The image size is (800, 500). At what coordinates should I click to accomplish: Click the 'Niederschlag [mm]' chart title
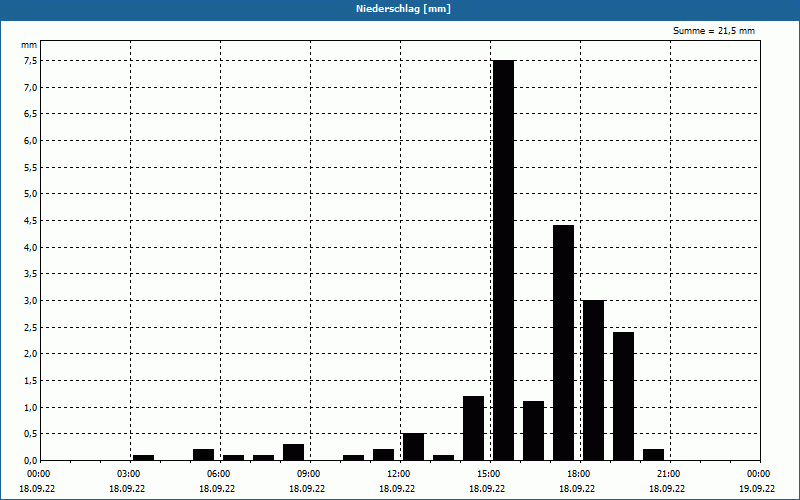pyautogui.click(x=403, y=9)
